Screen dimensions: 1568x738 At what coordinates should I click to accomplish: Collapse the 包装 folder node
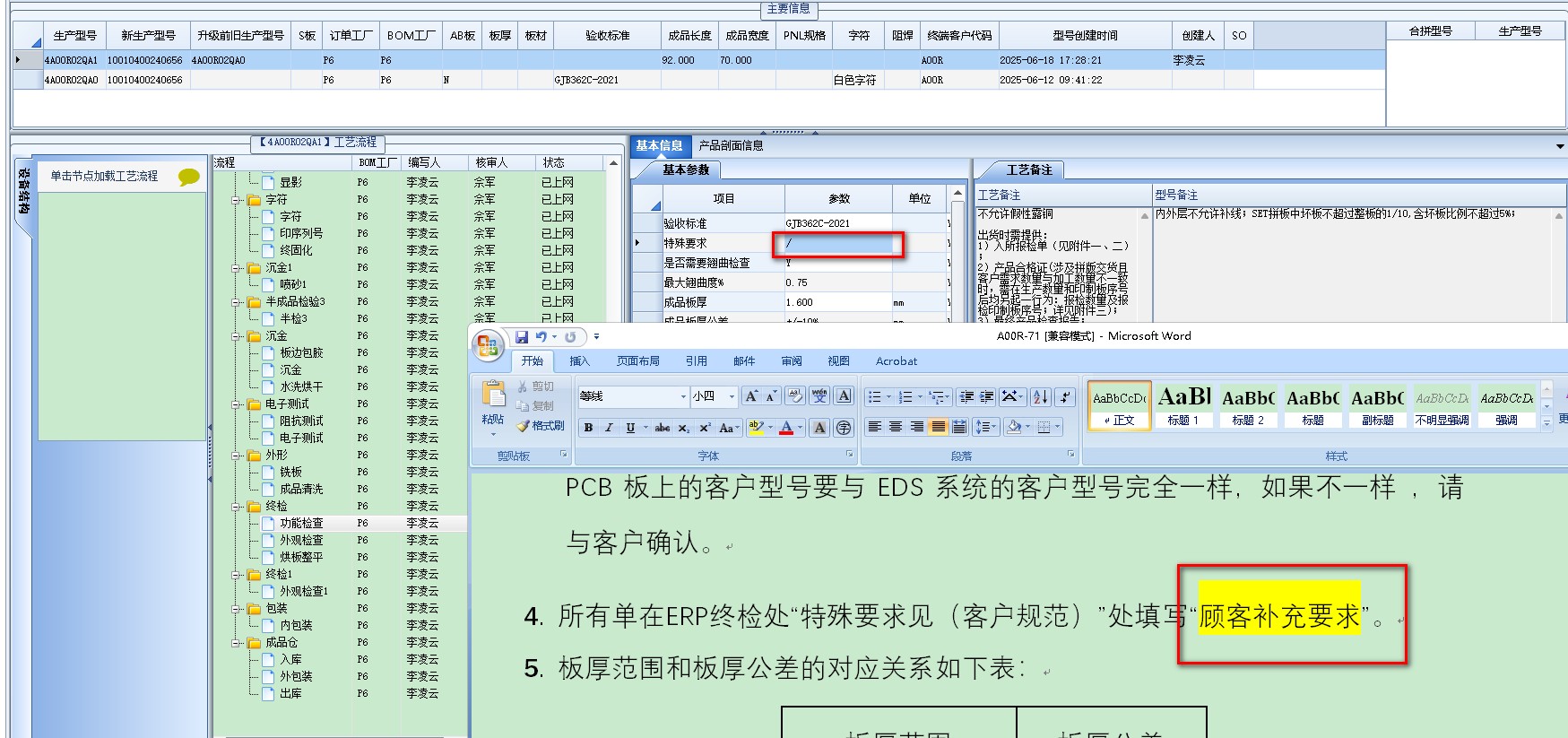click(x=236, y=609)
